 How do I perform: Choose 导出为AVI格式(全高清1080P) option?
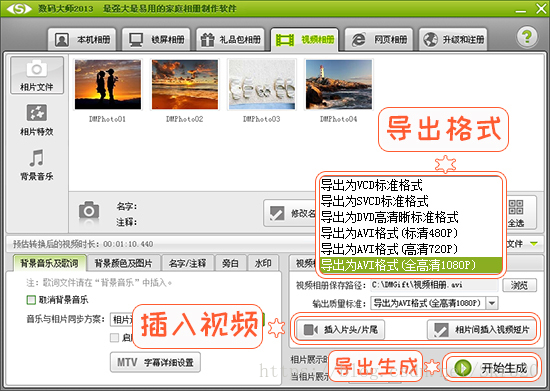point(411,265)
